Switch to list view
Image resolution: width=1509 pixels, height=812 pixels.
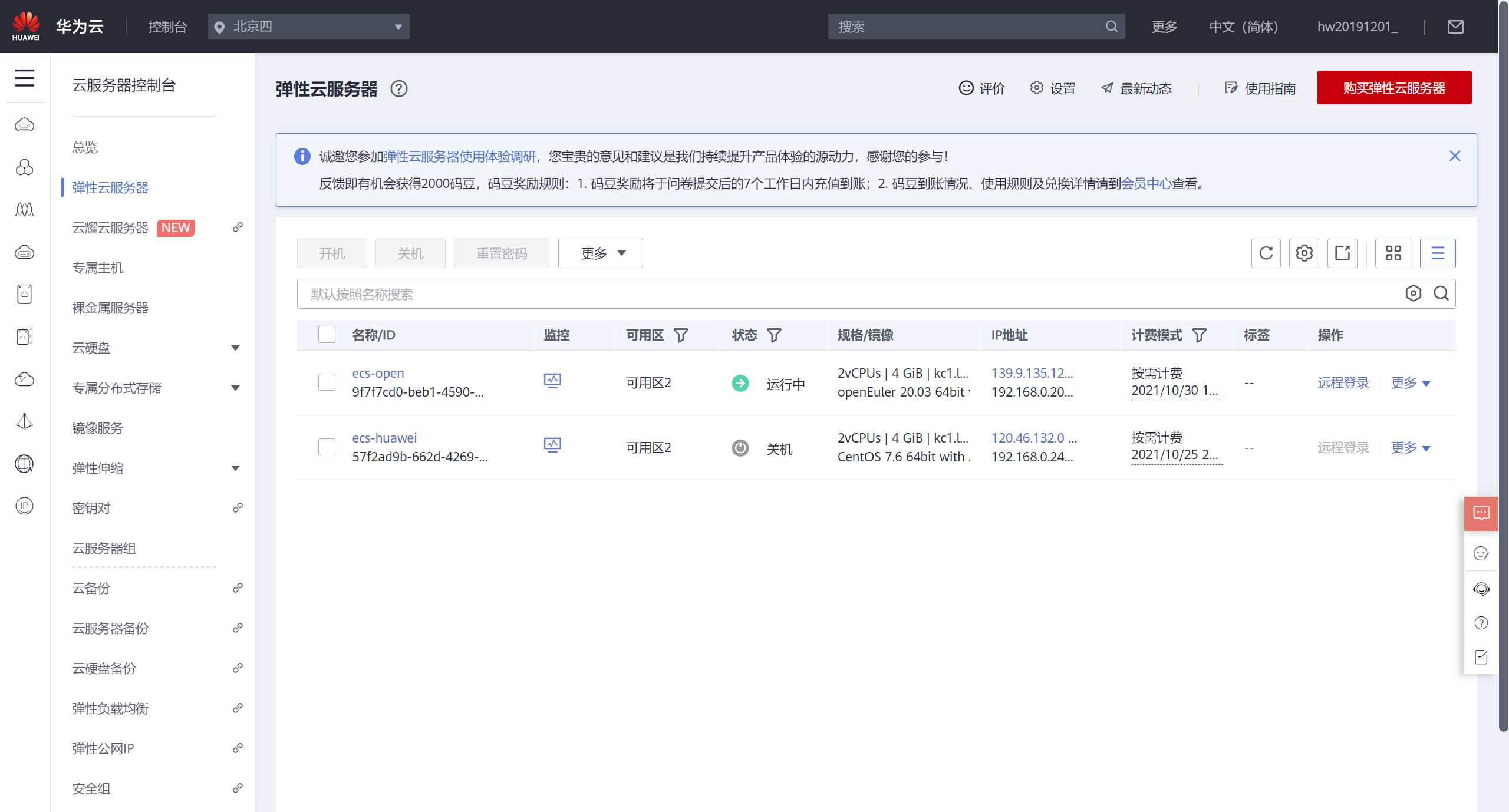[x=1438, y=253]
